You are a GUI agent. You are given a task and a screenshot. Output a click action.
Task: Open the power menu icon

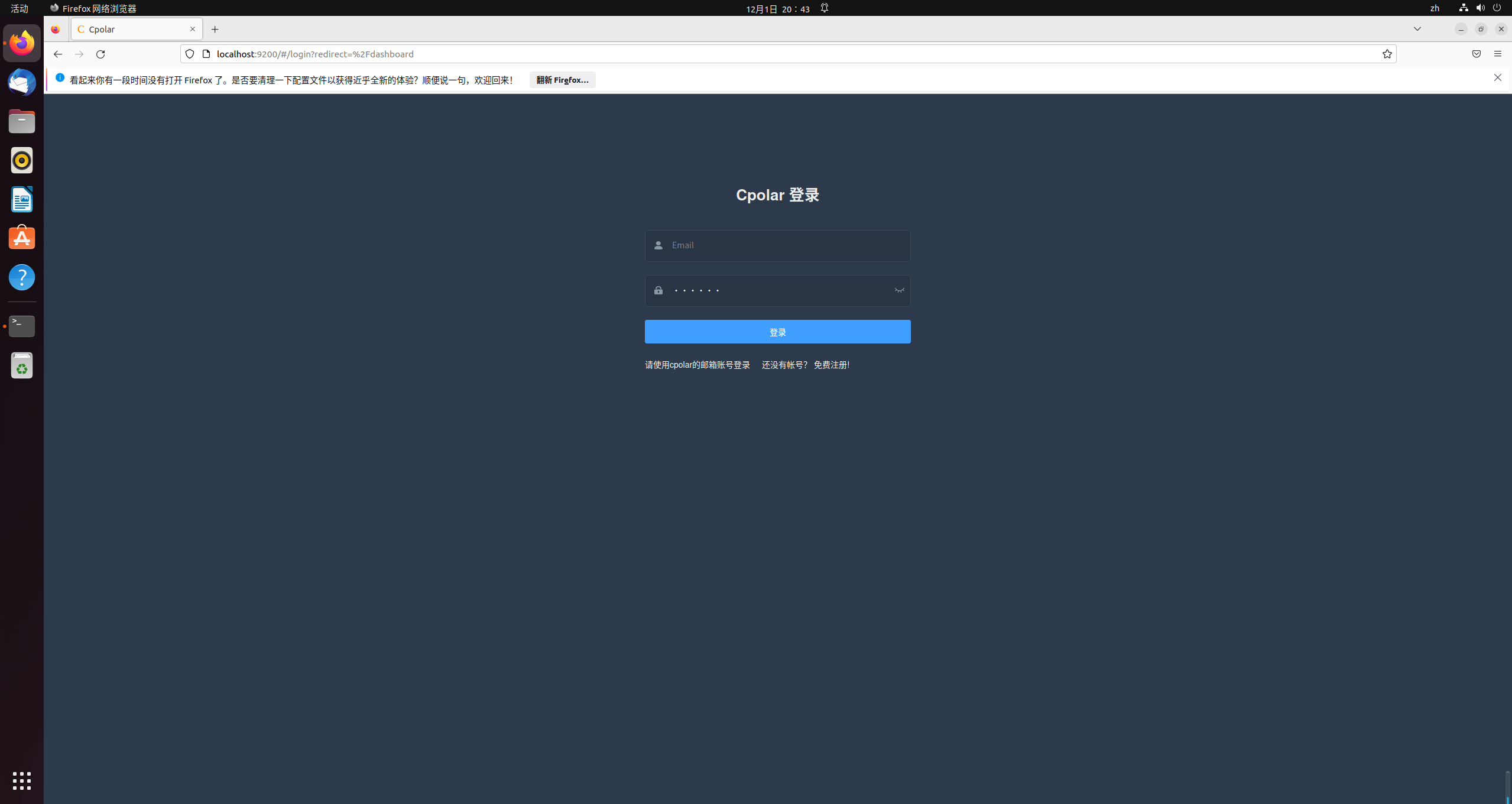(x=1496, y=8)
